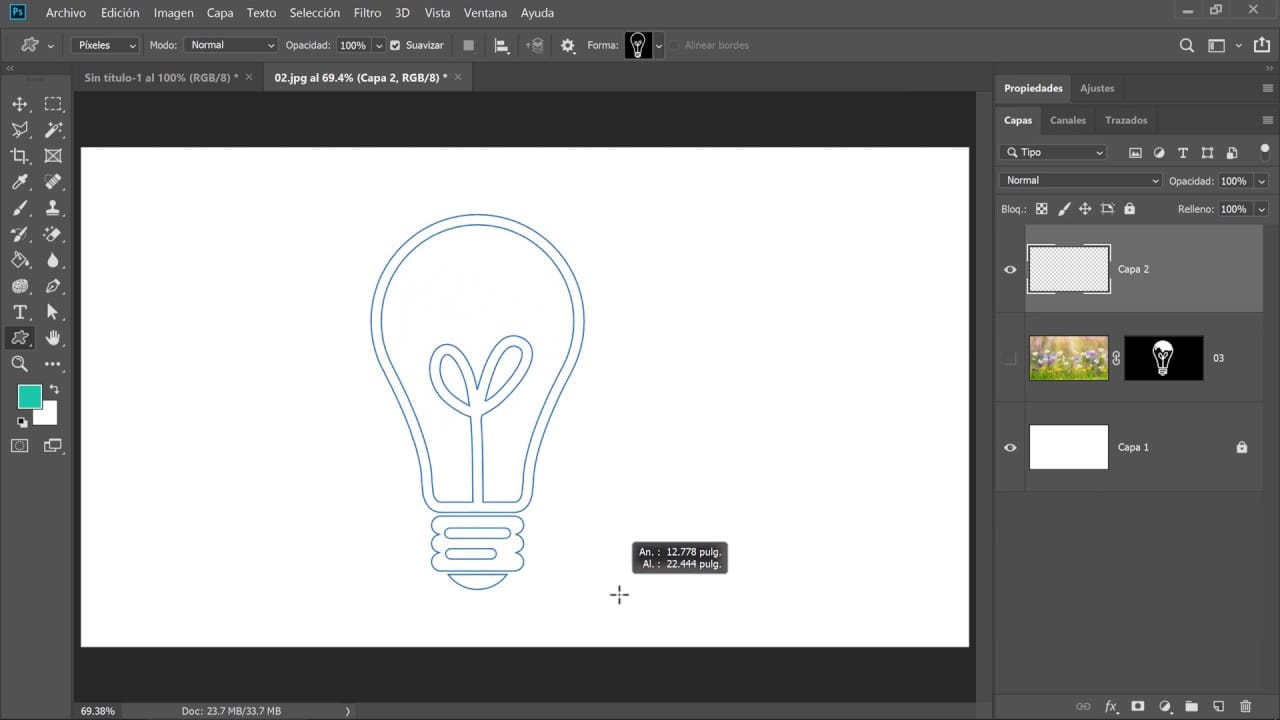The width and height of the screenshot is (1280, 720).
Task: Select the Eyedropper tool
Action: pyautogui.click(x=19, y=182)
